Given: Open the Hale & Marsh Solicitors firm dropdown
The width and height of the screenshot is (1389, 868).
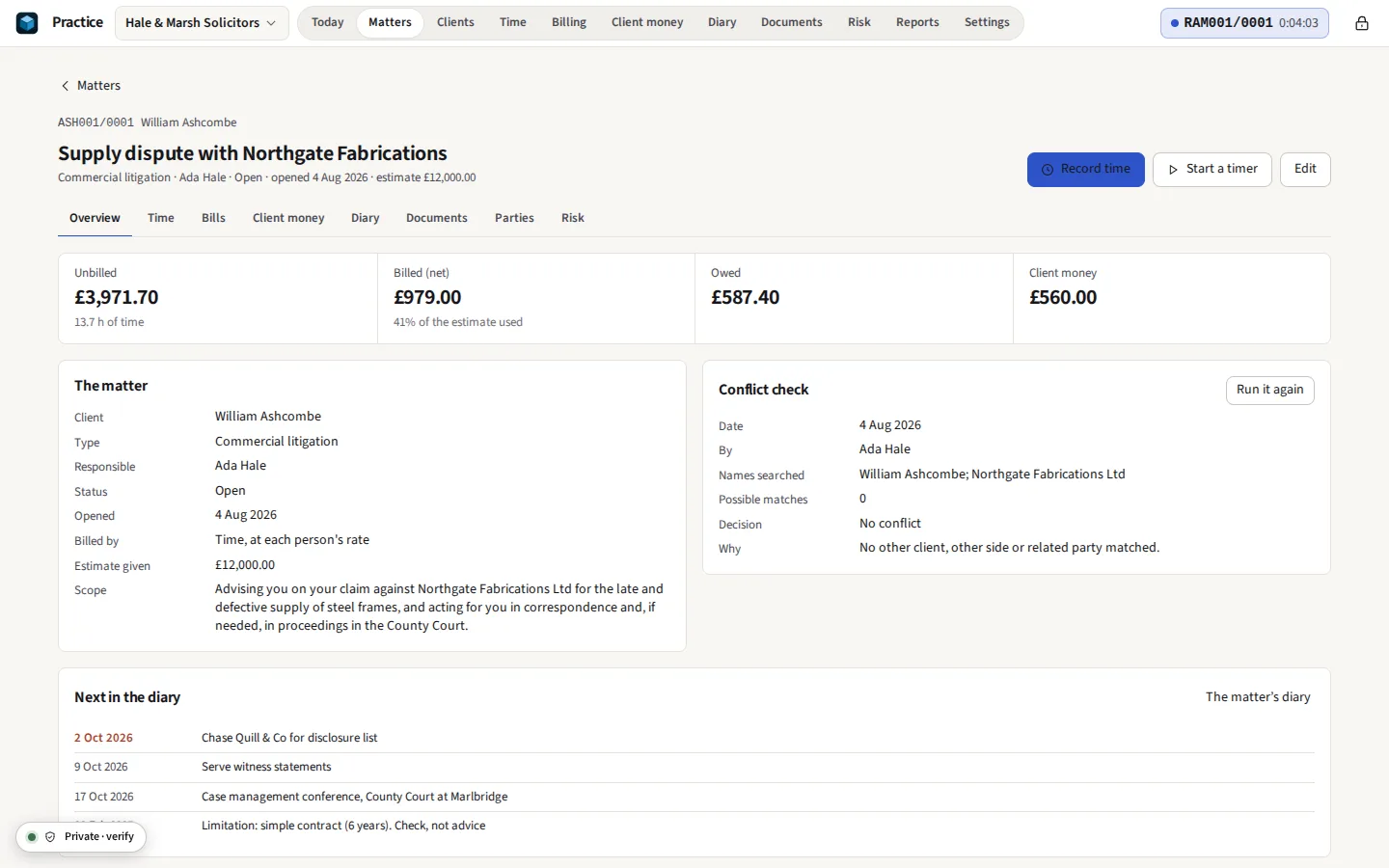Looking at the screenshot, I should [x=202, y=23].
